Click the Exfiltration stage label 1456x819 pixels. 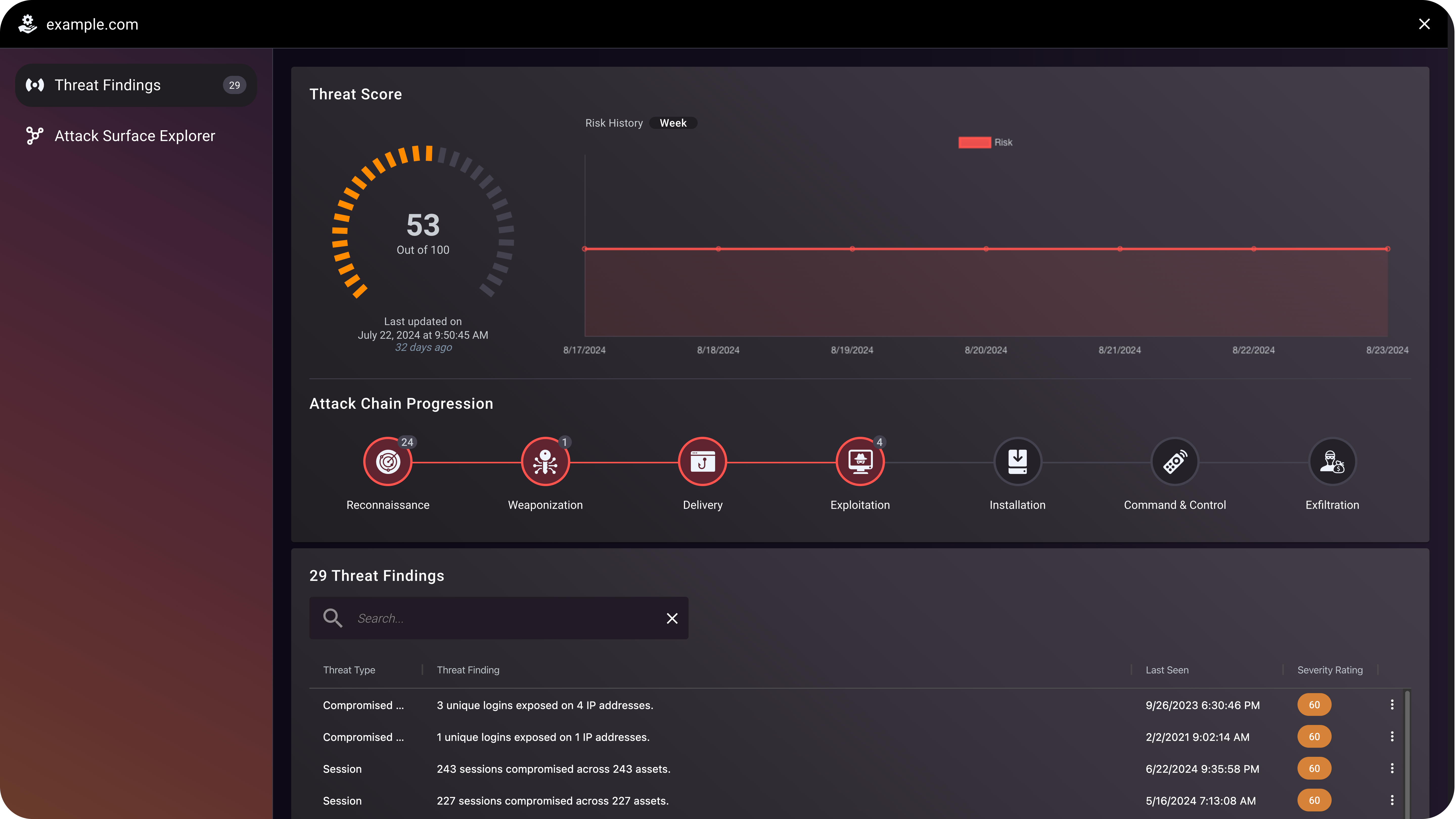(1332, 505)
